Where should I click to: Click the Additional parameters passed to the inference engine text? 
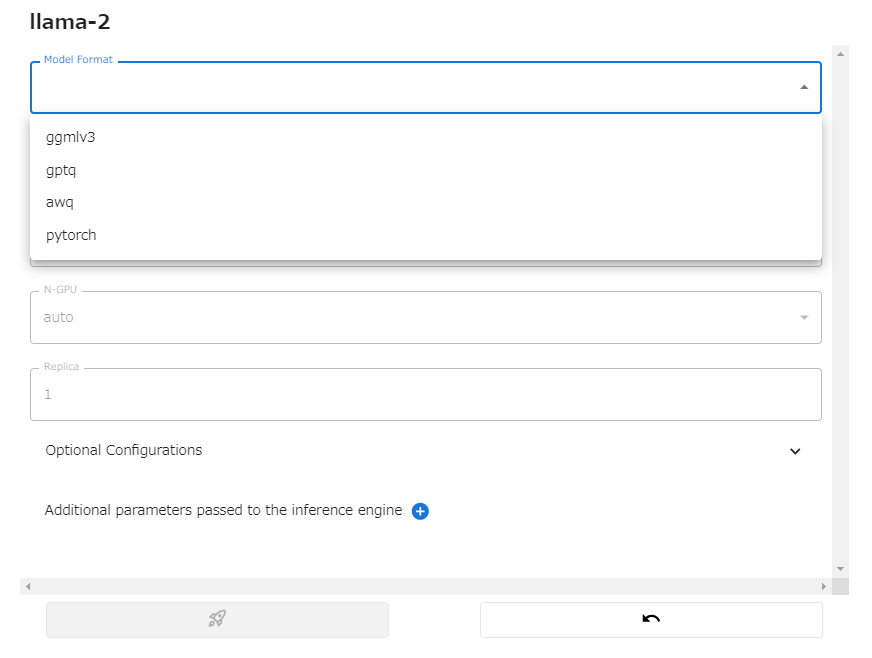click(x=223, y=510)
